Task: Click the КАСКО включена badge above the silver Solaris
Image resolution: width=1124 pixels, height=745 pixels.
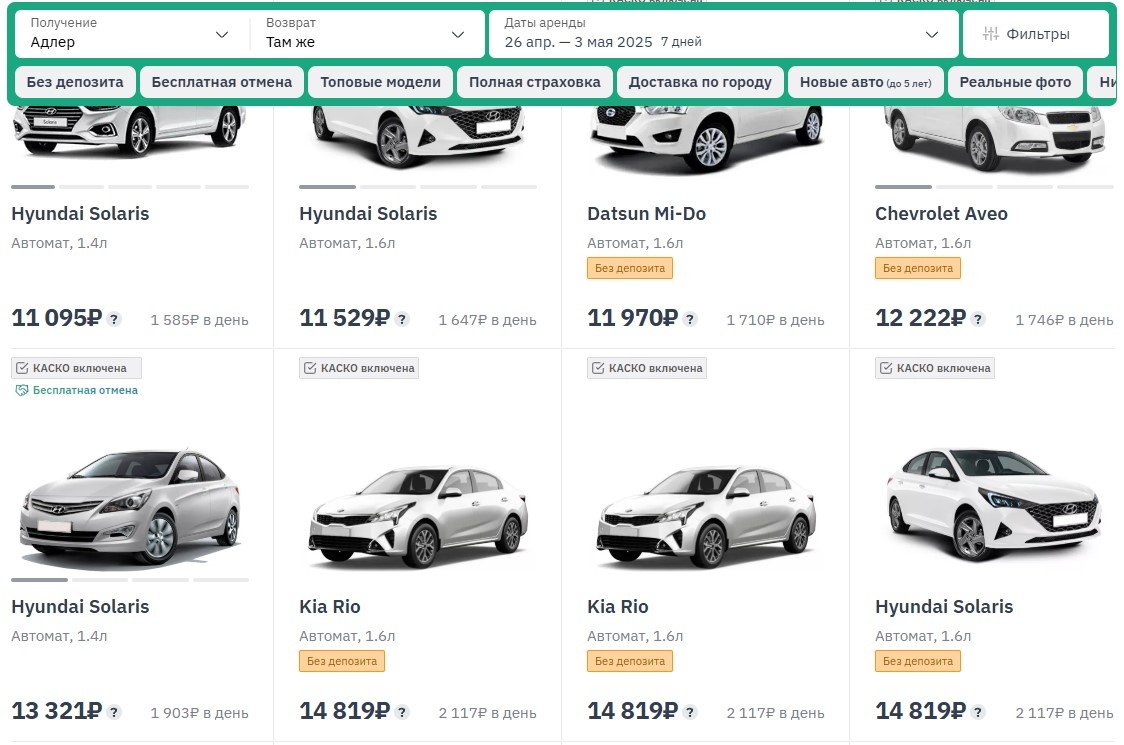Action: tap(76, 368)
